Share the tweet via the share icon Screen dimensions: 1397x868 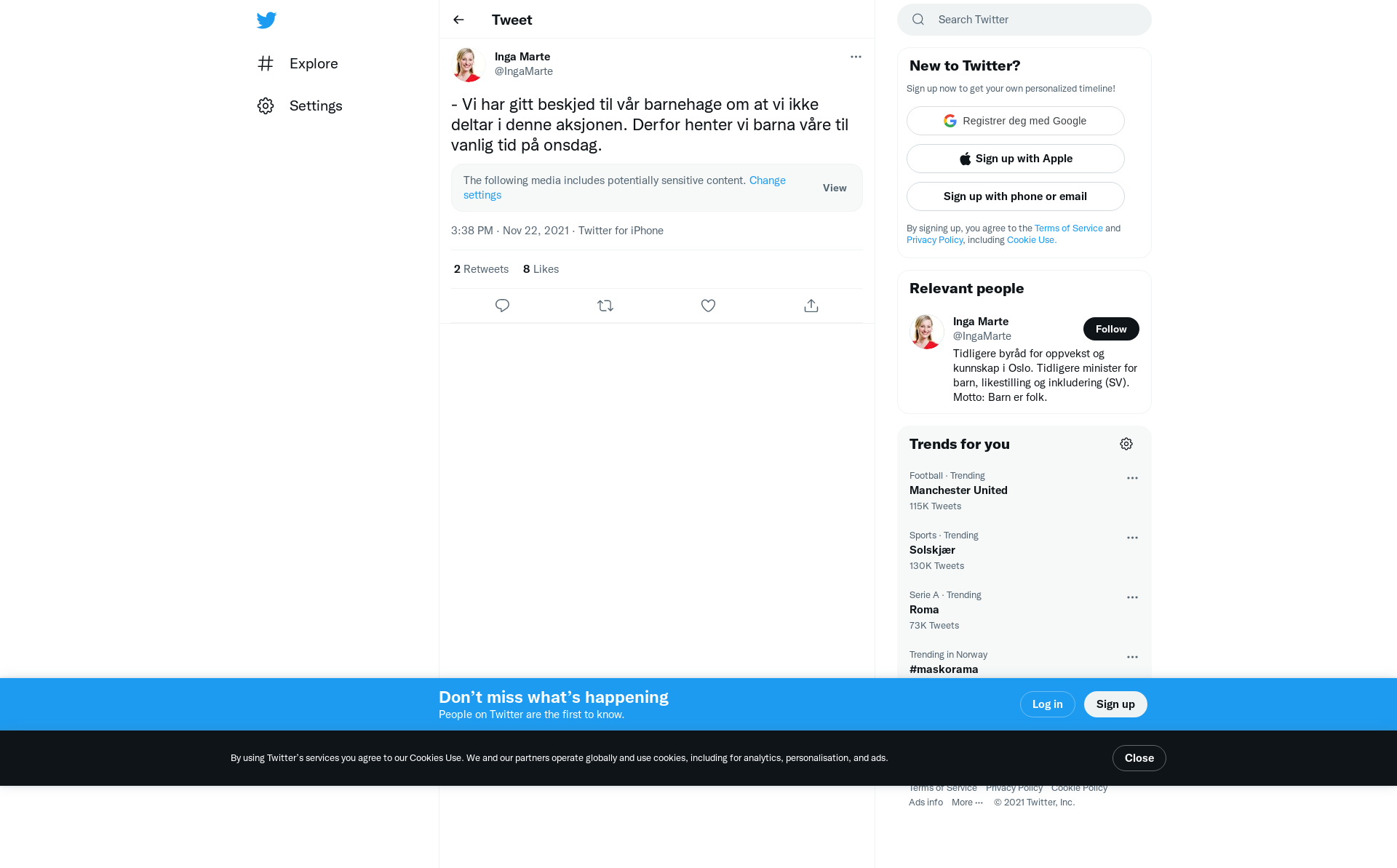pyautogui.click(x=811, y=306)
